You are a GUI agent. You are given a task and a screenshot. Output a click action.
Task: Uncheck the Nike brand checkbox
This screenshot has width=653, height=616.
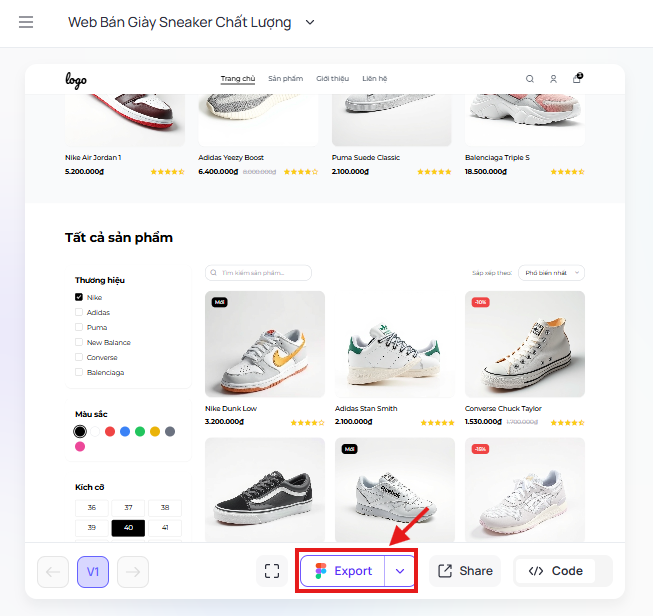tap(79, 297)
